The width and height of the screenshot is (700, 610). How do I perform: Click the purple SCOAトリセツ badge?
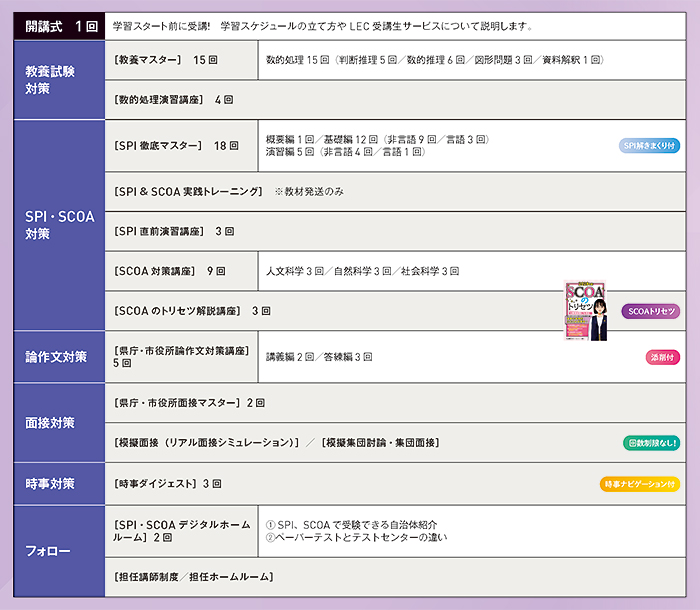(x=650, y=311)
